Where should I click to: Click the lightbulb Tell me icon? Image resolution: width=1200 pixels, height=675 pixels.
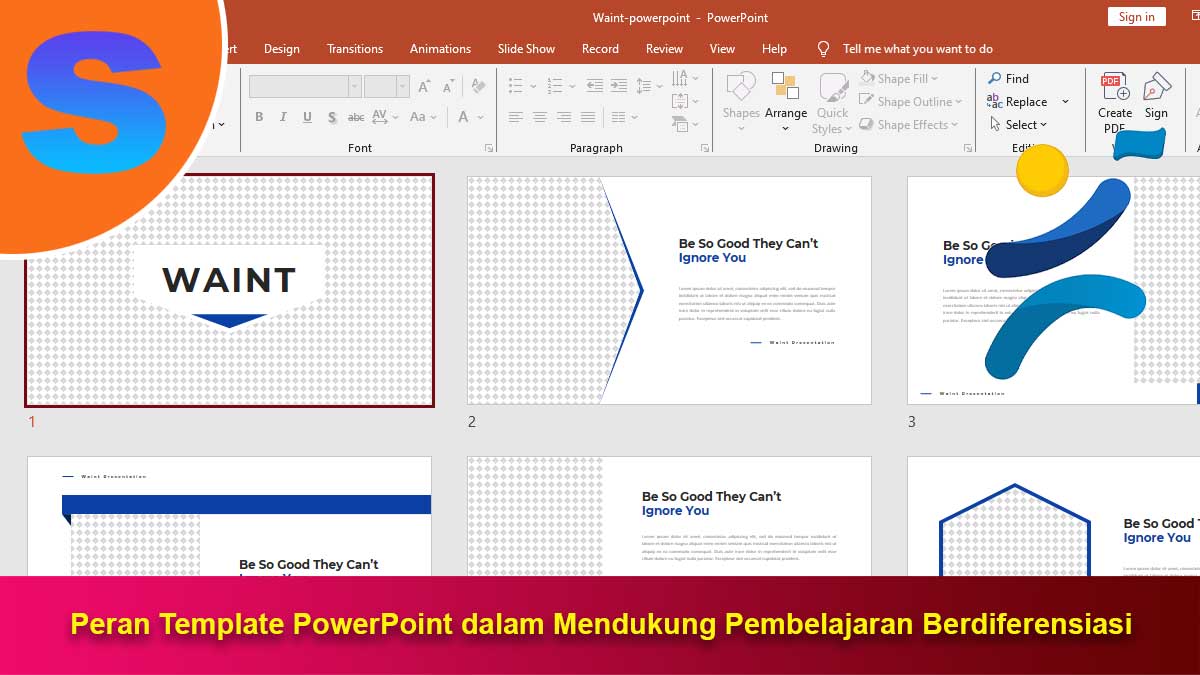point(823,48)
